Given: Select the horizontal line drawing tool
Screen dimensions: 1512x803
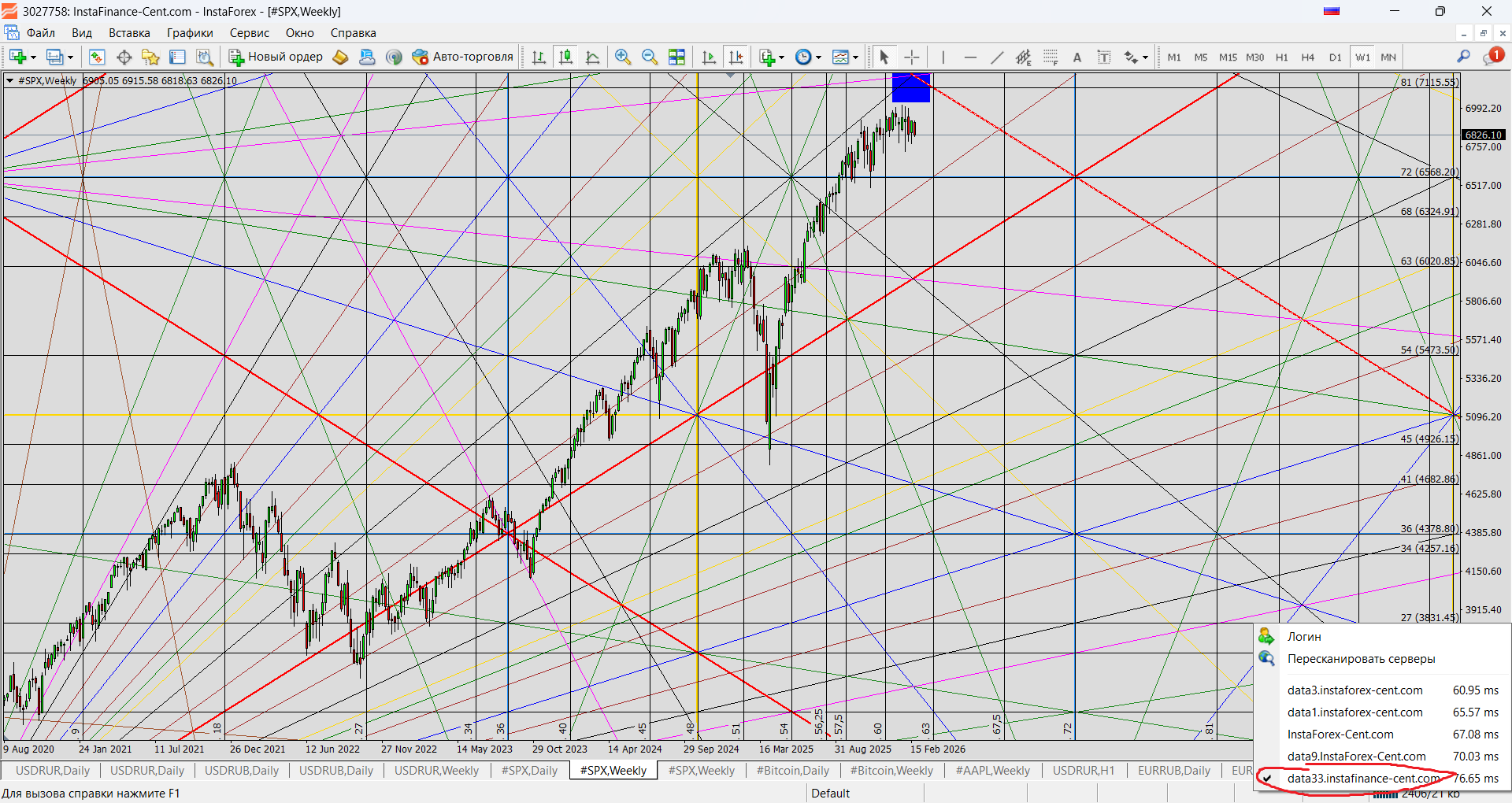Looking at the screenshot, I should tap(970, 57).
